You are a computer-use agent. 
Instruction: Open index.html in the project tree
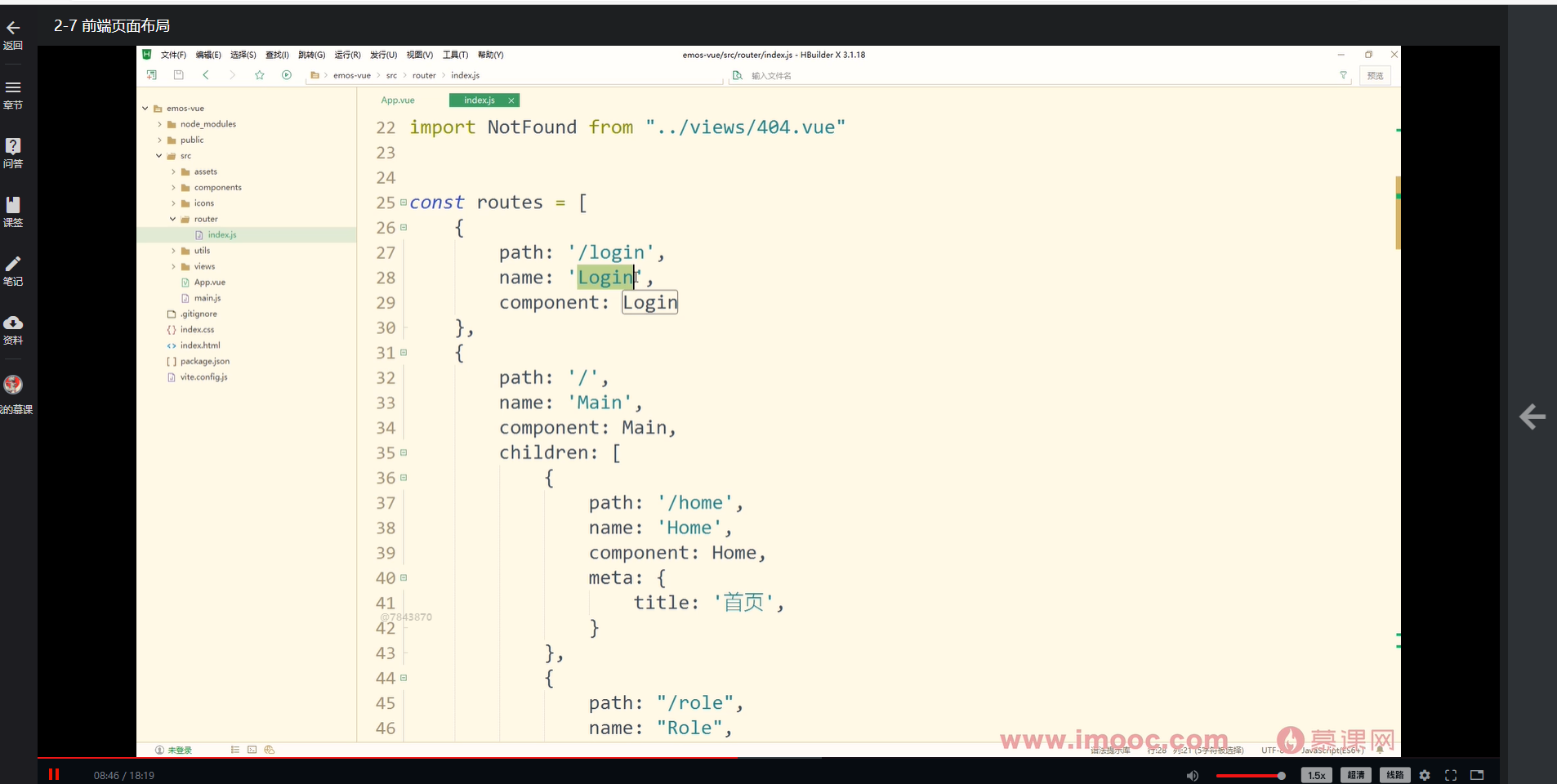point(200,345)
